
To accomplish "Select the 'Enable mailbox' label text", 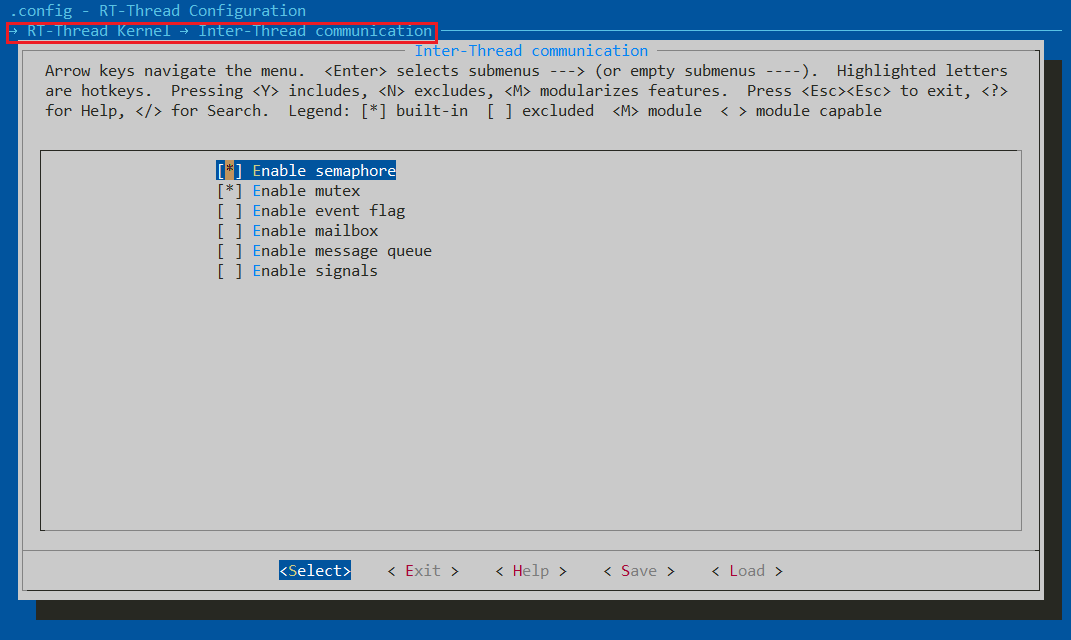I will (315, 231).
